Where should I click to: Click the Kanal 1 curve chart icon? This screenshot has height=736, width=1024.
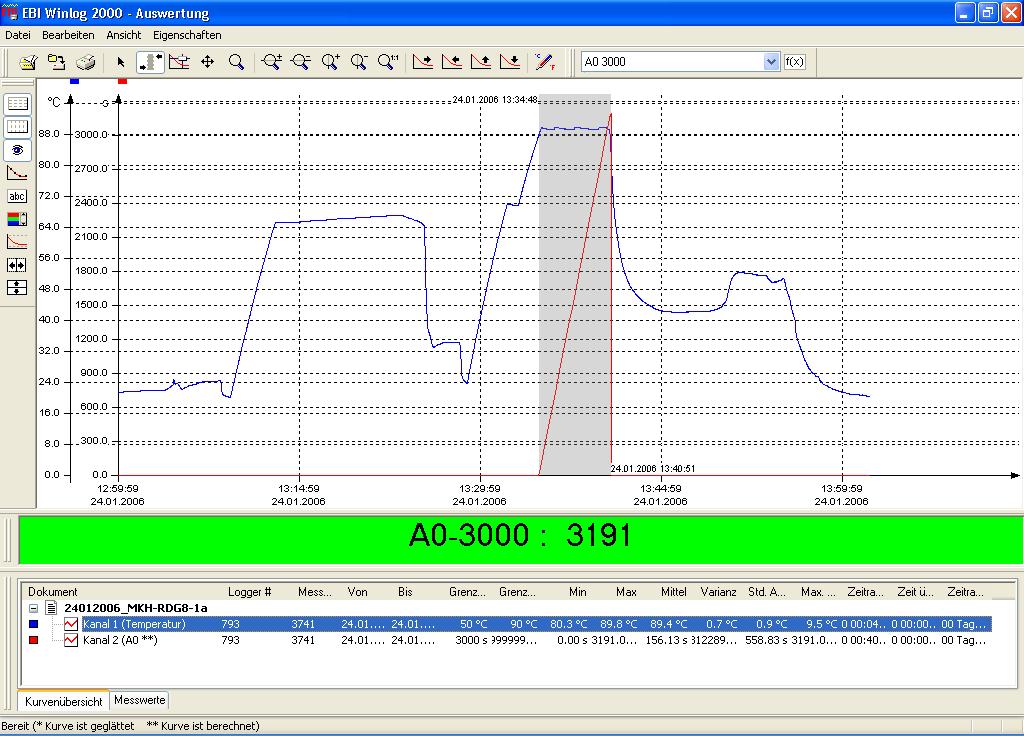coord(71,624)
